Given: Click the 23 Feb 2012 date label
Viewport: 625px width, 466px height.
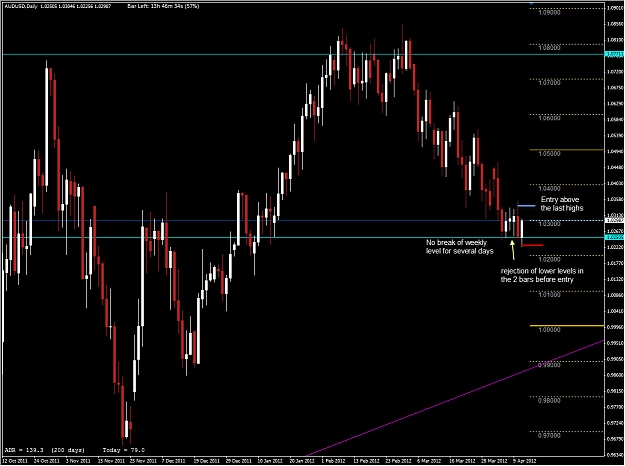Looking at the screenshot, I should [x=397, y=460].
